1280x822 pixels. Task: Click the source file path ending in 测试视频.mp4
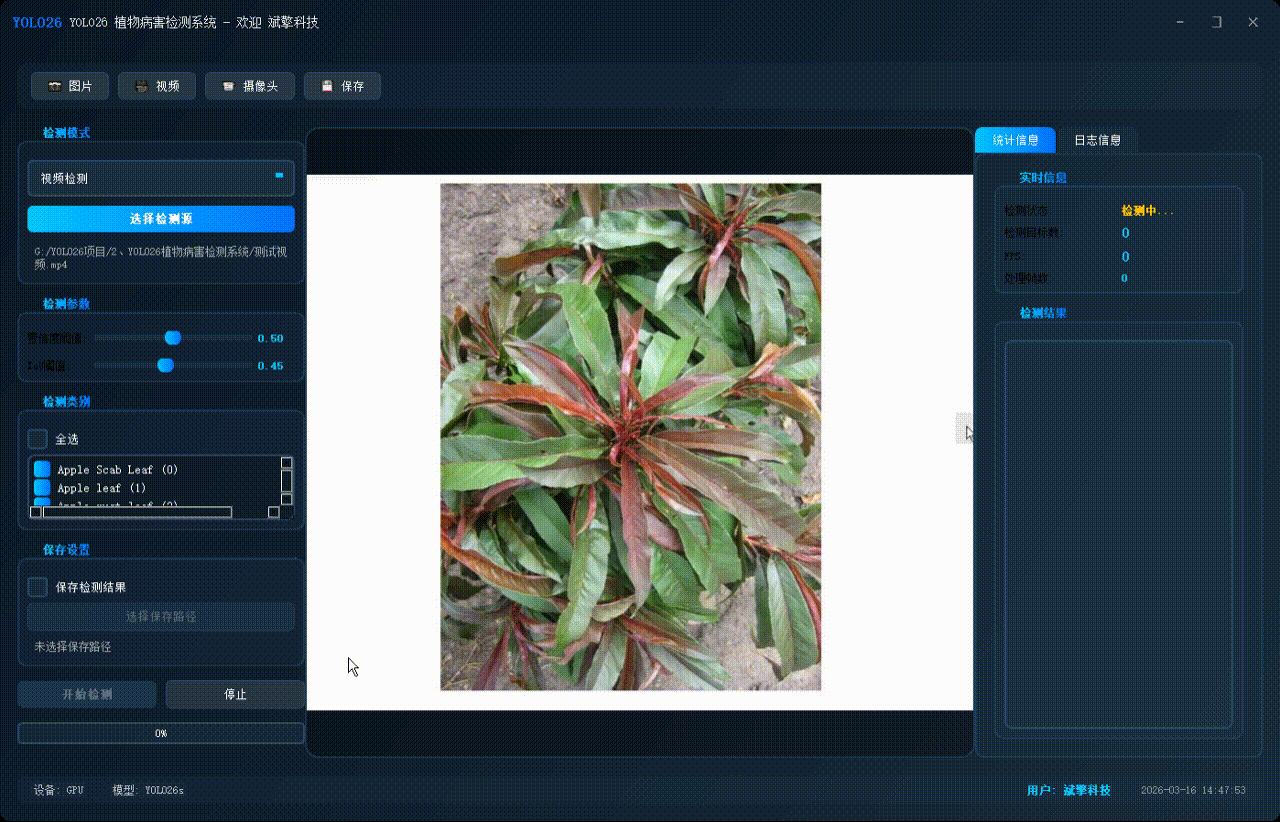pyautogui.click(x=161, y=258)
